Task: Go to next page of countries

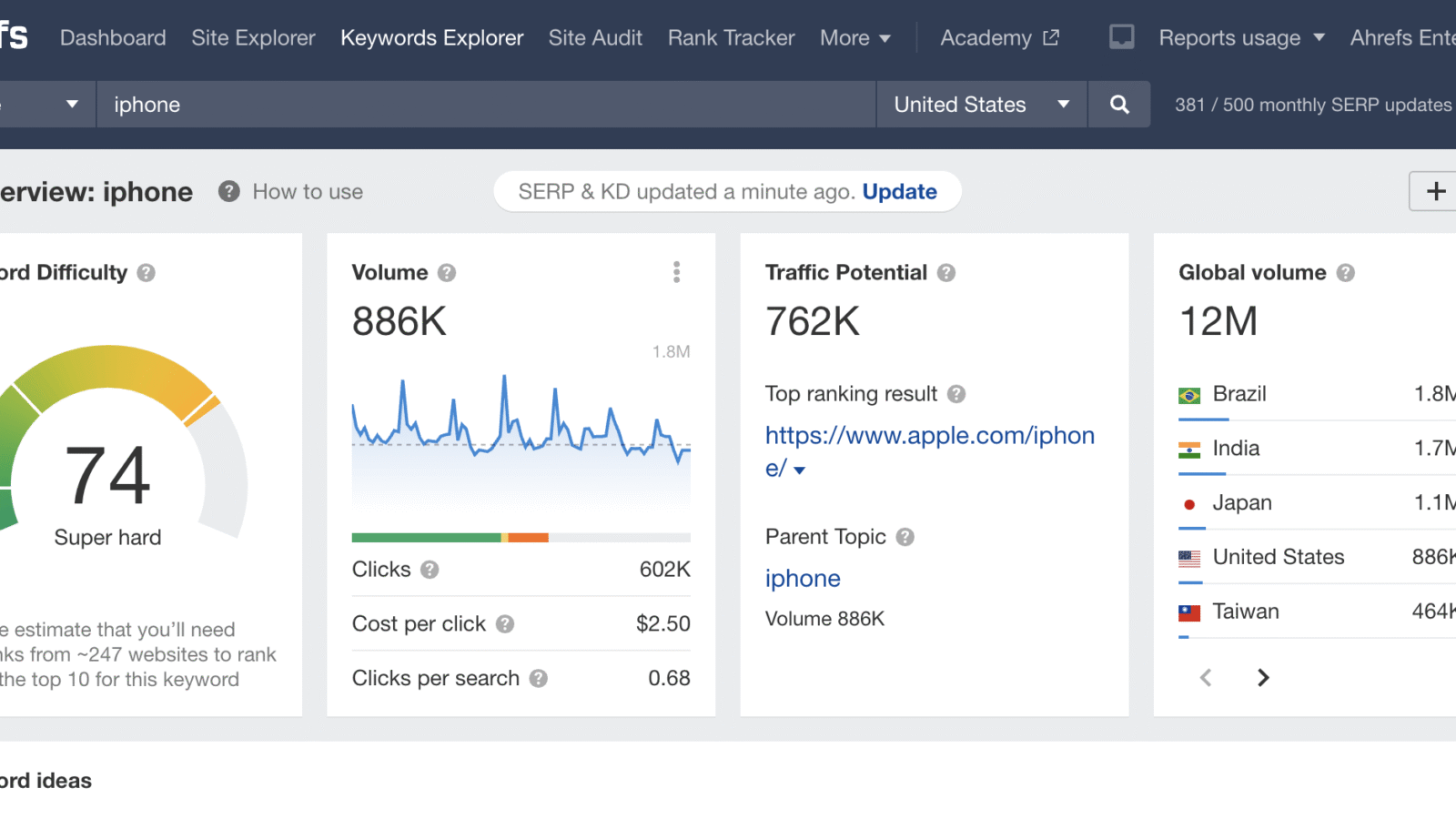Action: [x=1262, y=677]
